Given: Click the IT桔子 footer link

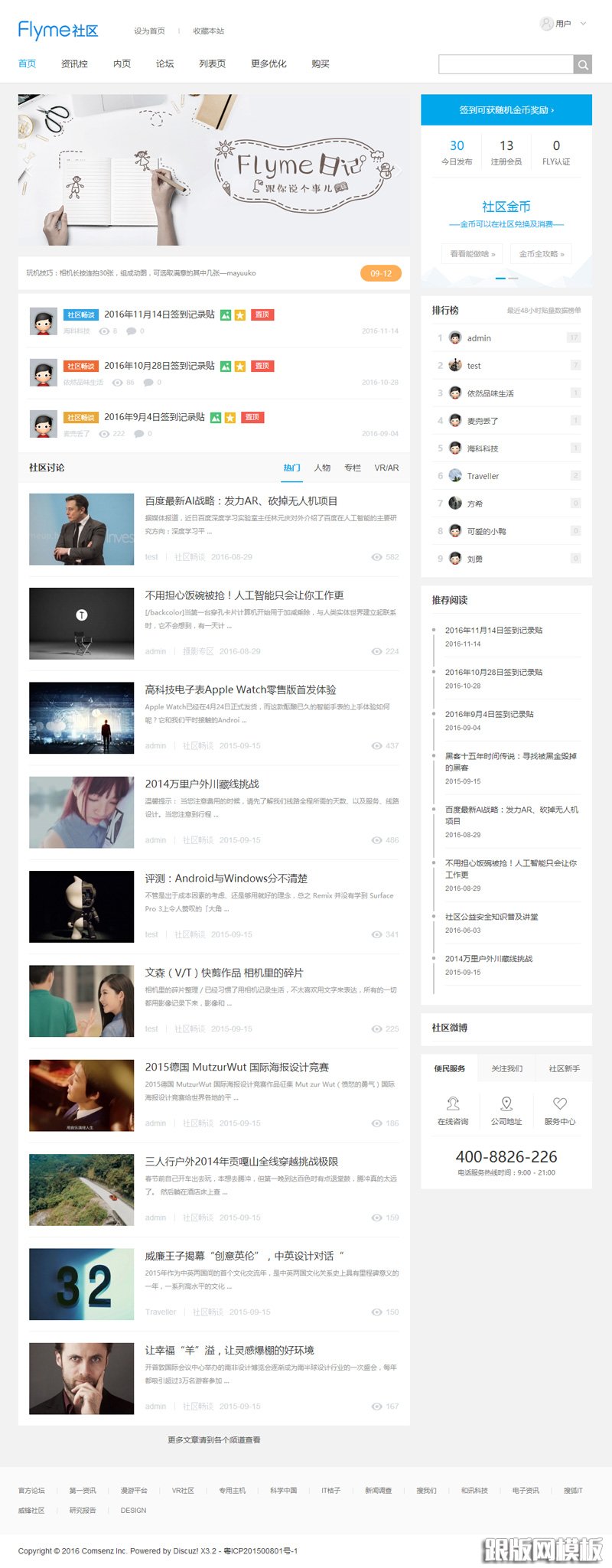Looking at the screenshot, I should tap(330, 1491).
